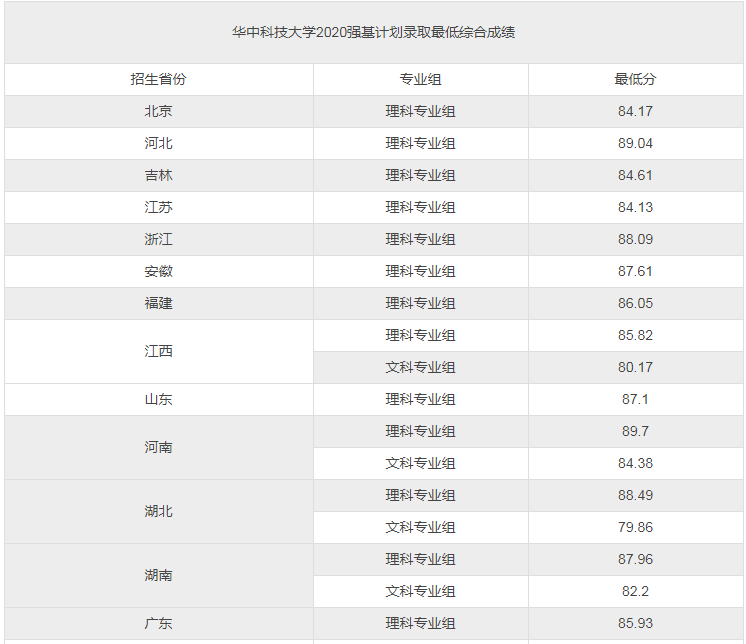Image resolution: width=746 pixels, height=644 pixels.
Task: Select score 84.13 in 江苏 row
Action: tap(635, 207)
